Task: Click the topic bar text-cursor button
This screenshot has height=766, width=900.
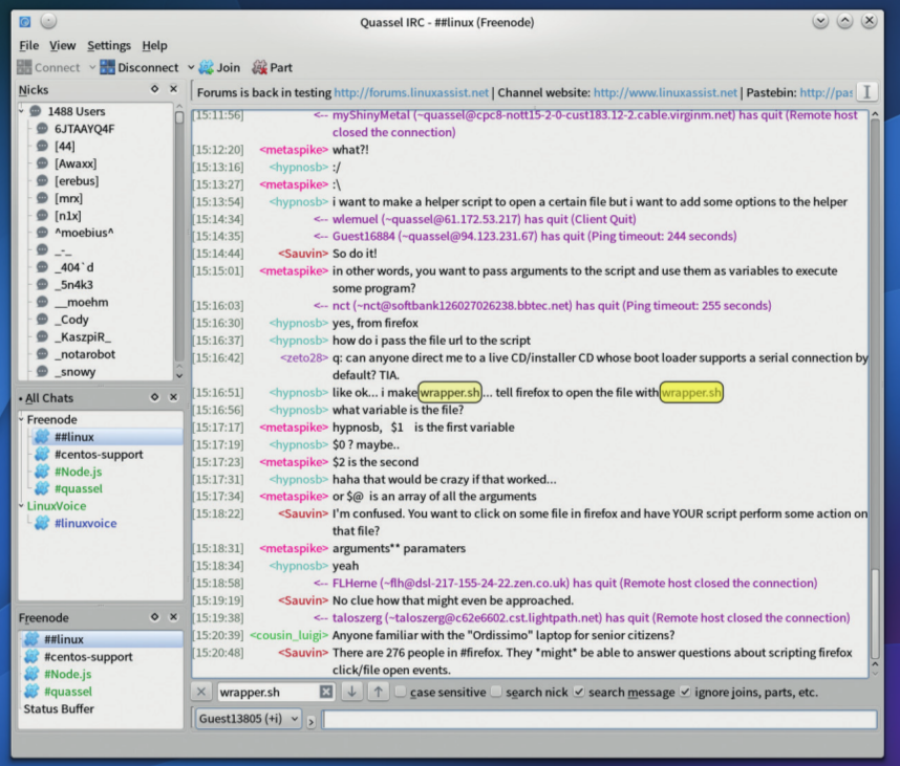Action: 867,92
